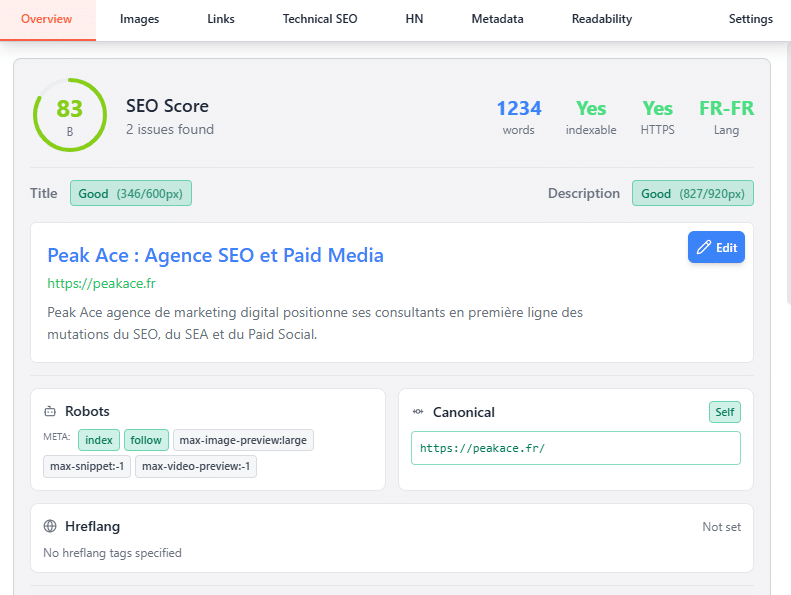Click the Robots section heading
791x595 pixels.
click(87, 411)
